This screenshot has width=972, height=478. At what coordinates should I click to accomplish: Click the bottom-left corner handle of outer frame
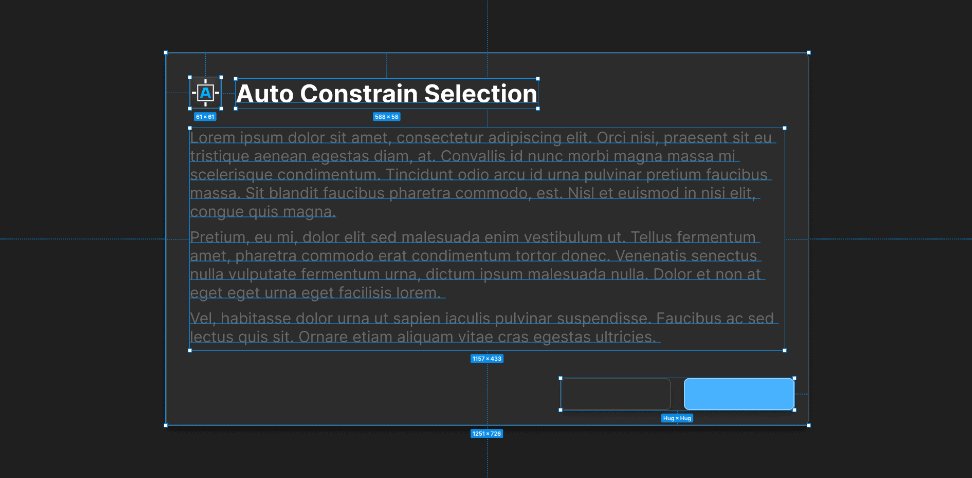[x=166, y=425]
